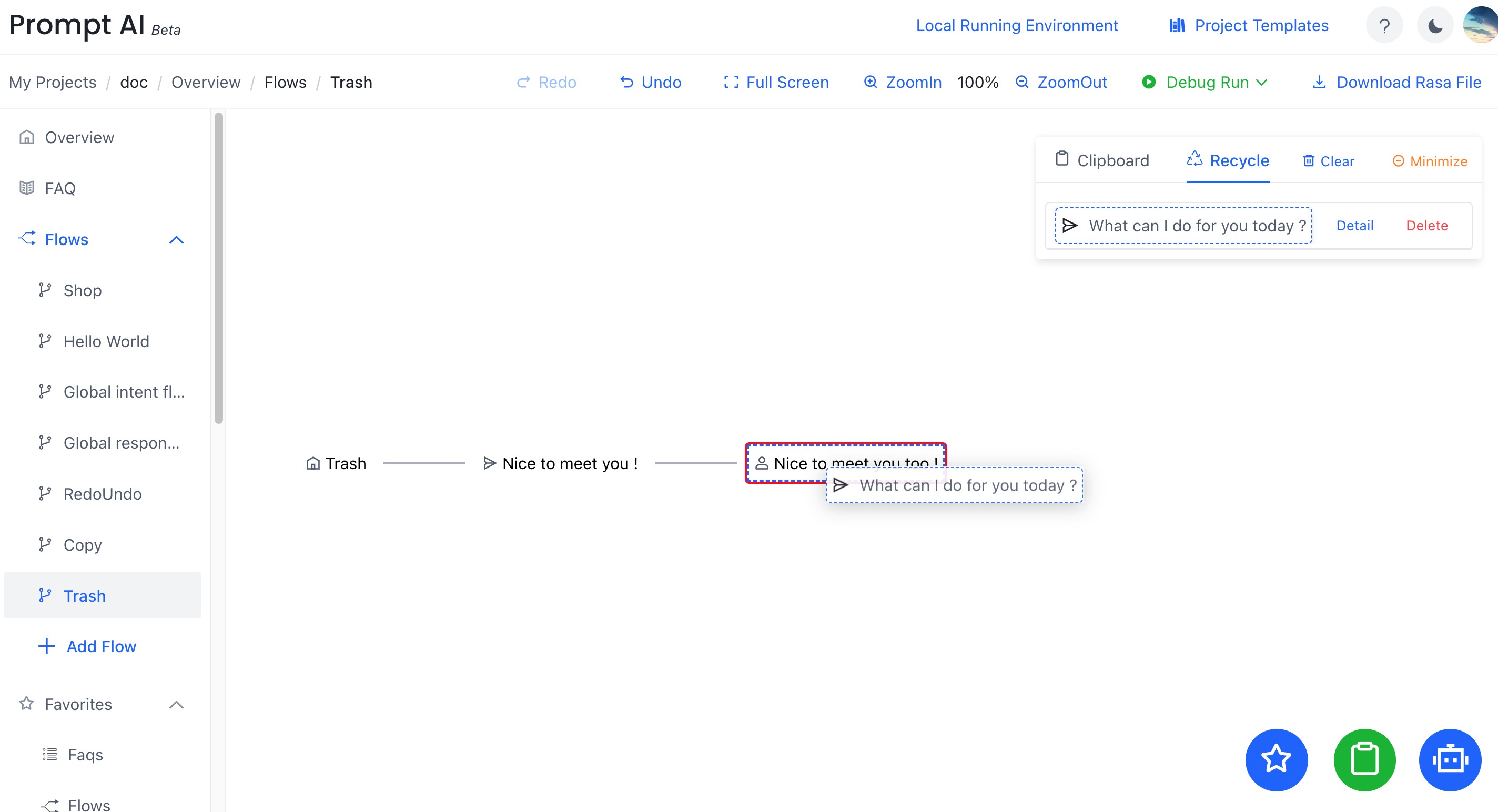
Task: Click the Undo button in toolbar
Action: (x=650, y=81)
